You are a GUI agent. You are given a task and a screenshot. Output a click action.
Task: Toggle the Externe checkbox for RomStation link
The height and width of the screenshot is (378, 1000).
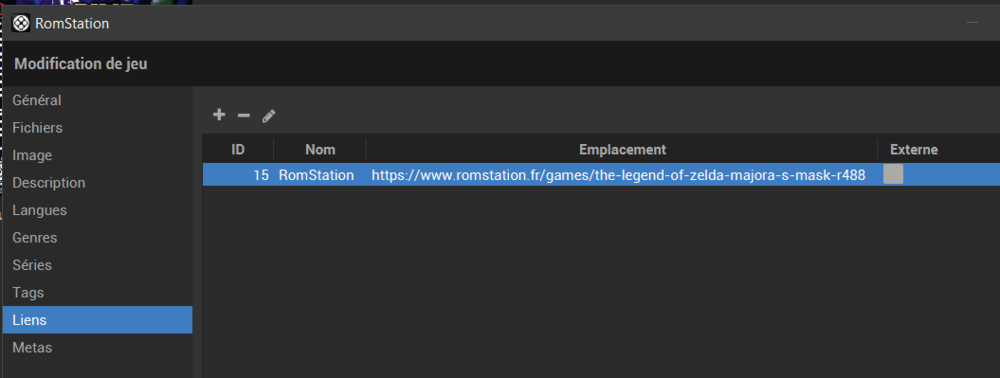click(893, 175)
